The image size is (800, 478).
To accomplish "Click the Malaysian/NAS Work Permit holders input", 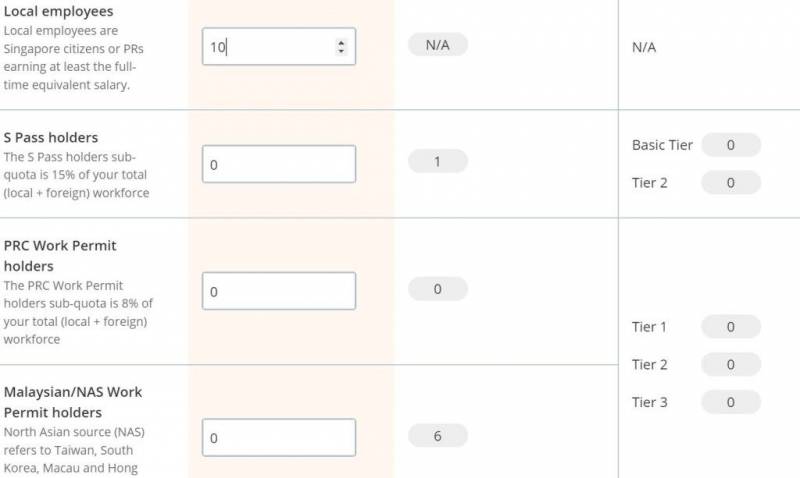I will click(x=279, y=437).
